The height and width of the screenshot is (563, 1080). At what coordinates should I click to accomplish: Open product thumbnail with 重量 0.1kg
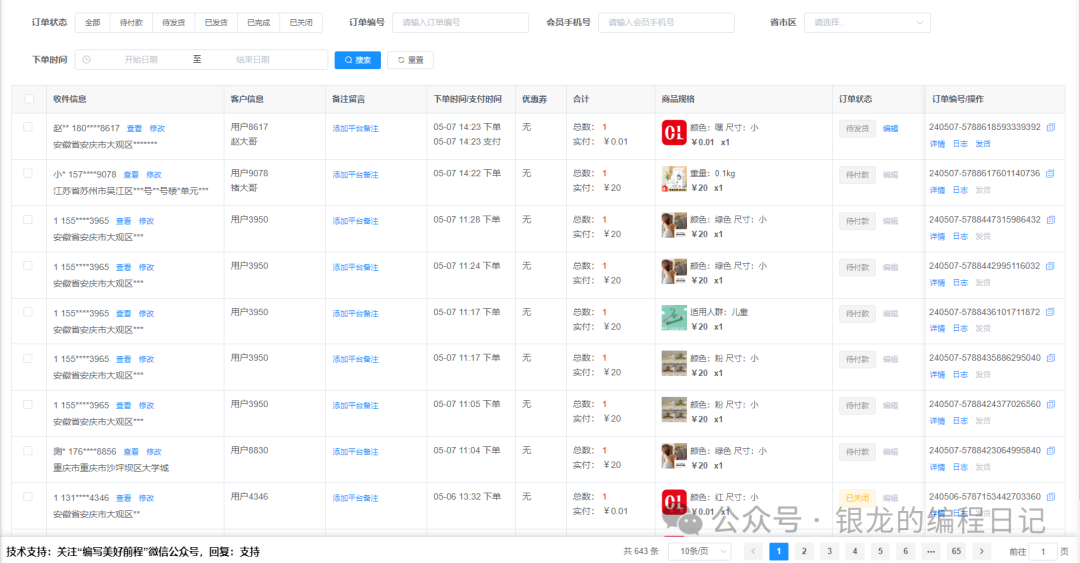click(x=674, y=179)
